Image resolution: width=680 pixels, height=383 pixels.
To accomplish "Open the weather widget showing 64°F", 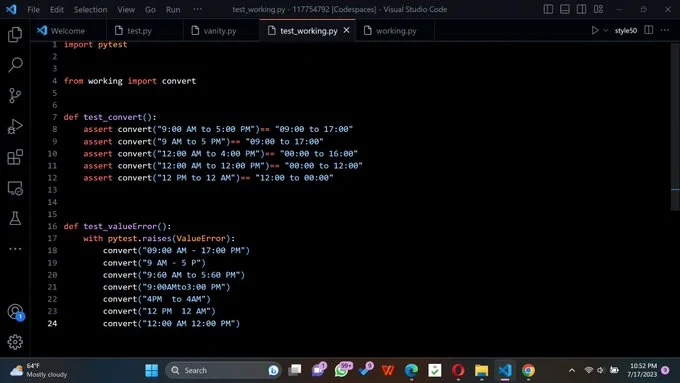I will (39, 370).
